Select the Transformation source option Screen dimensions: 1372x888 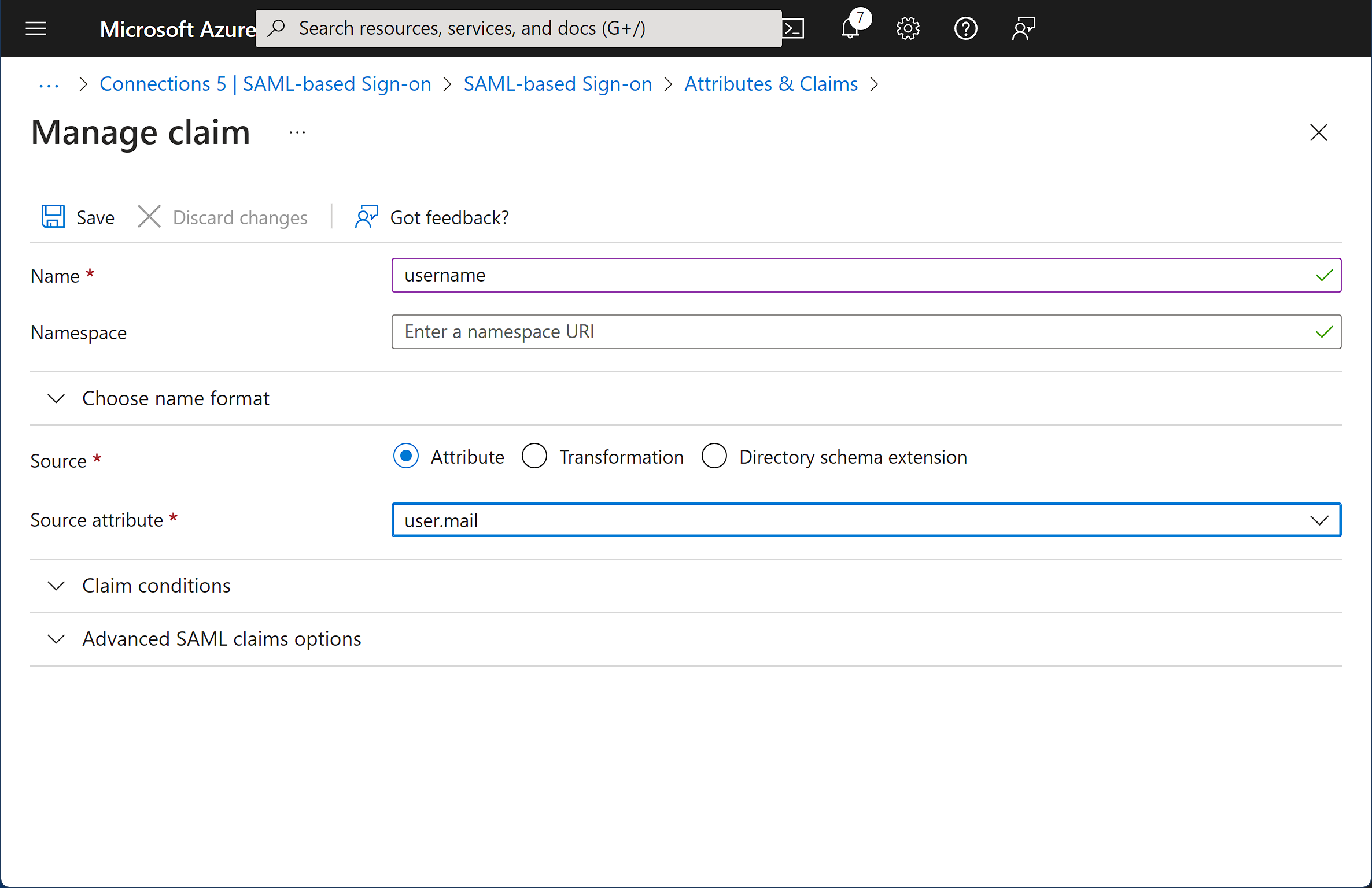tap(535, 456)
